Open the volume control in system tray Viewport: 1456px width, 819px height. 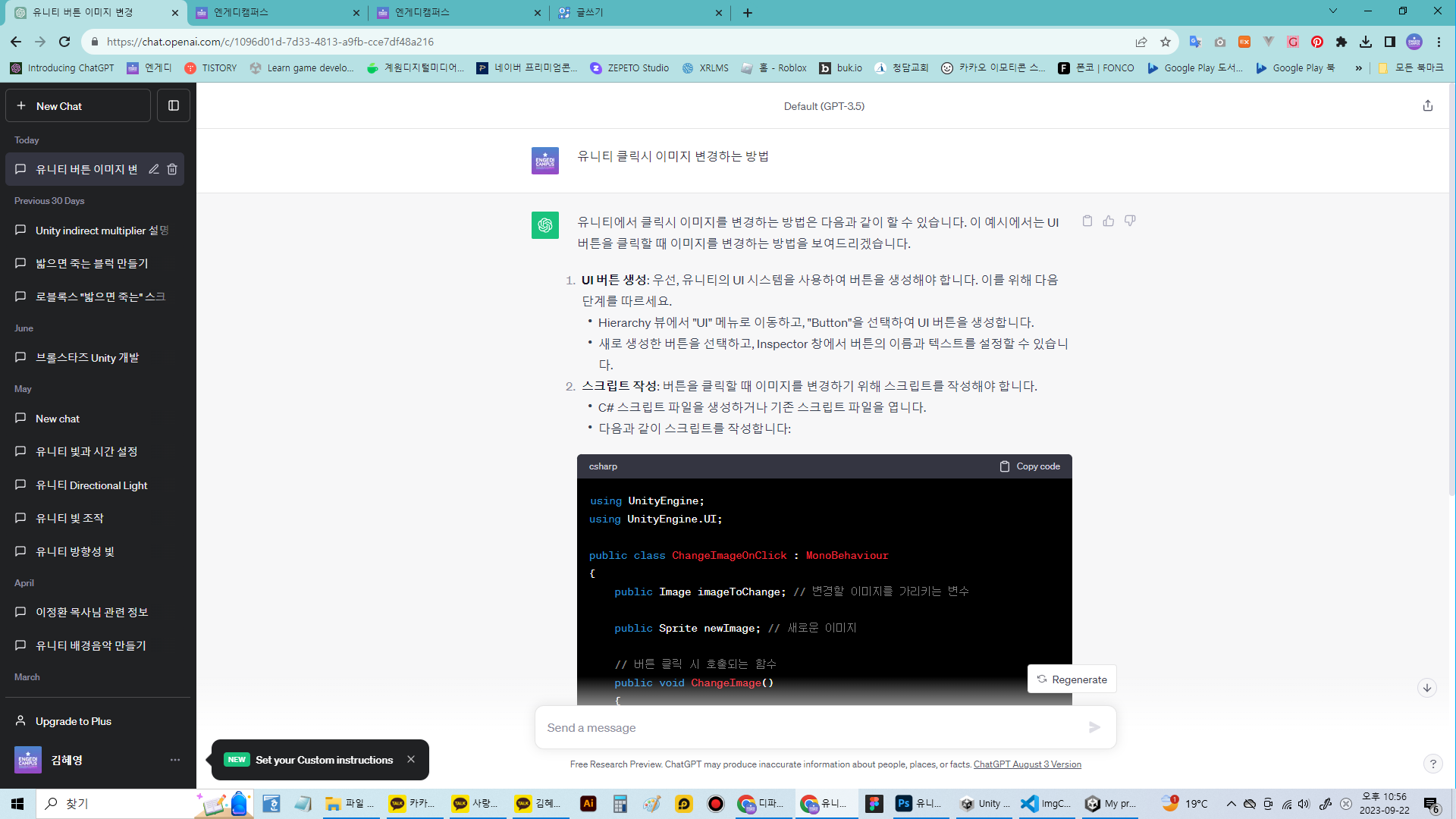(x=1304, y=804)
